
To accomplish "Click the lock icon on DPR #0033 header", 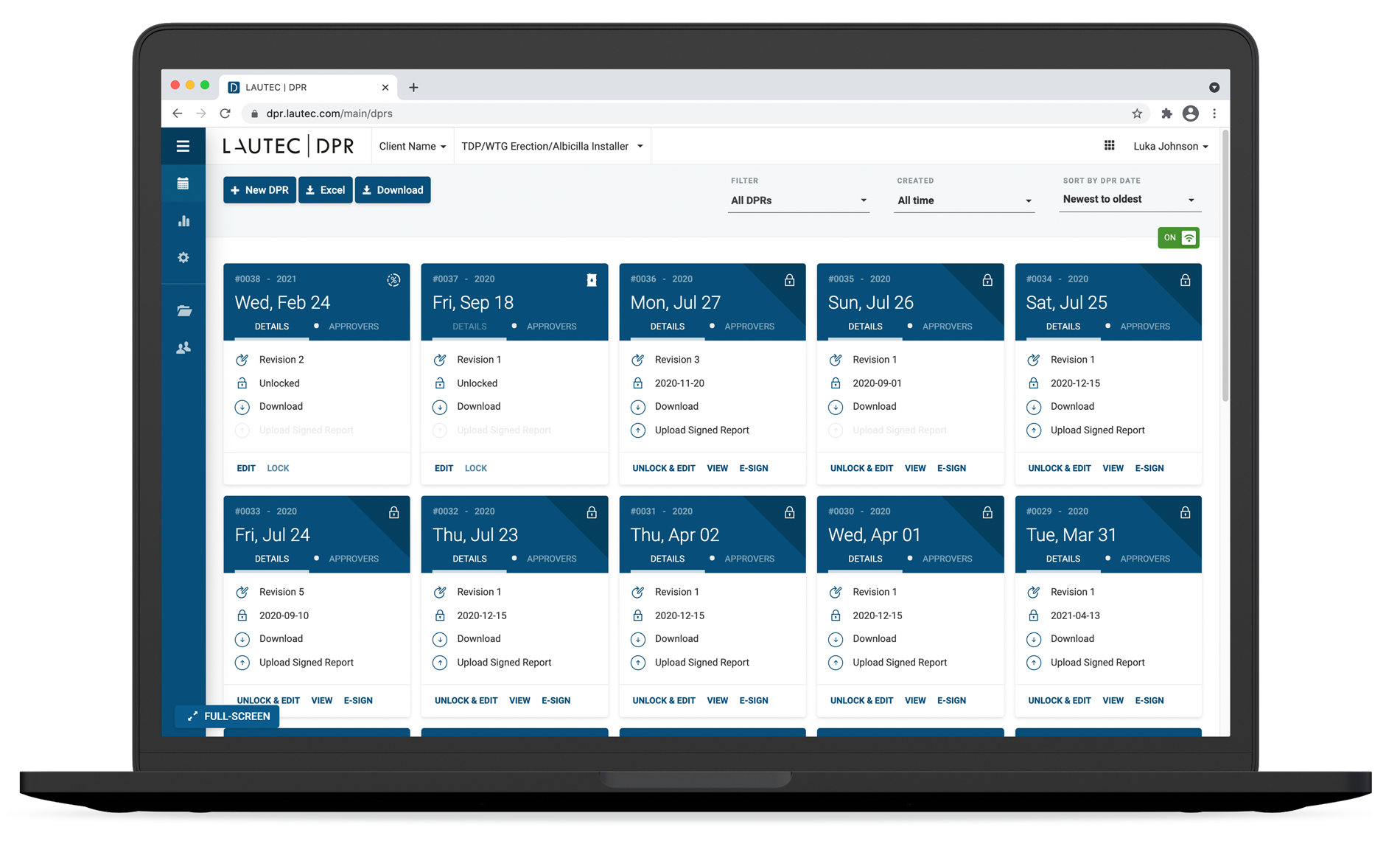I will pyautogui.click(x=393, y=512).
